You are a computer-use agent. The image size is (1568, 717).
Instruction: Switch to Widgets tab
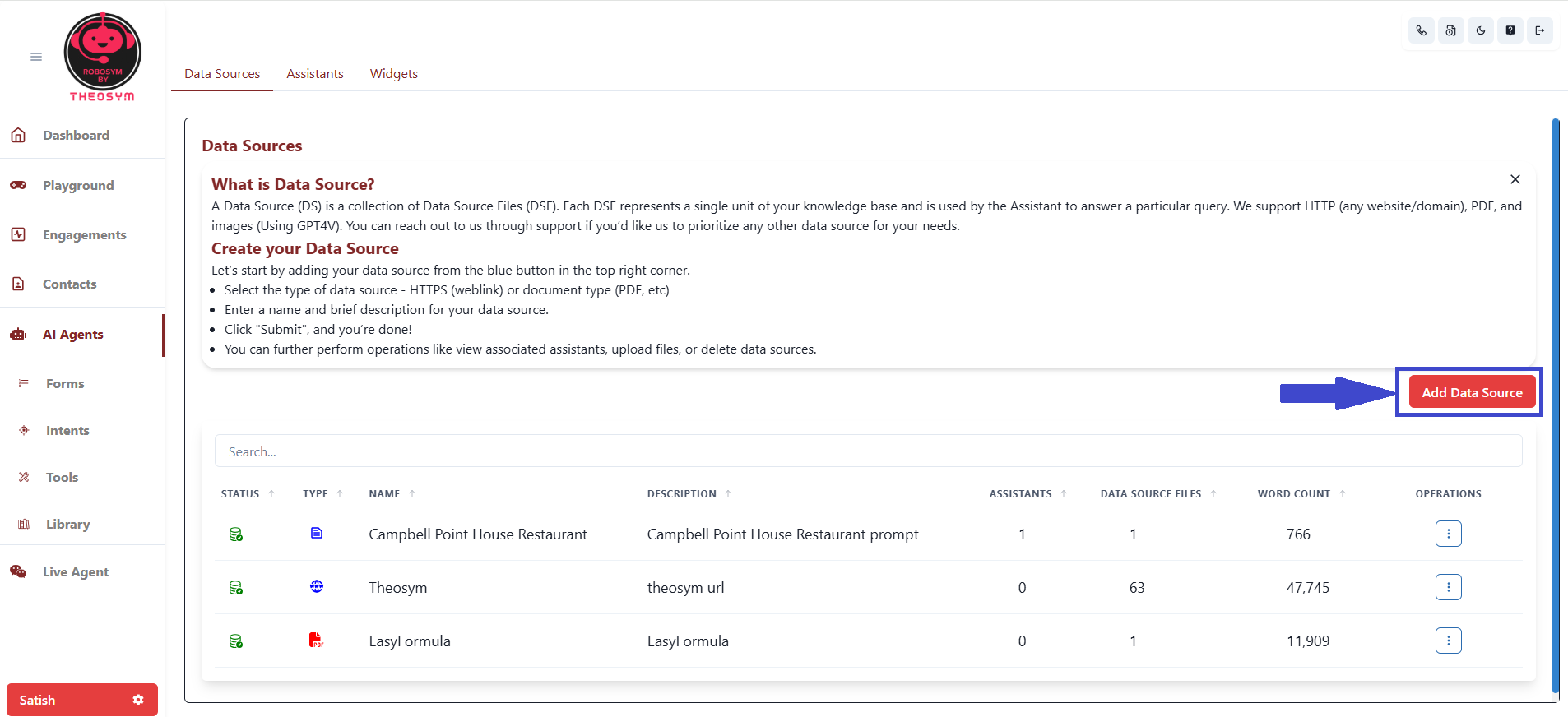pos(394,73)
